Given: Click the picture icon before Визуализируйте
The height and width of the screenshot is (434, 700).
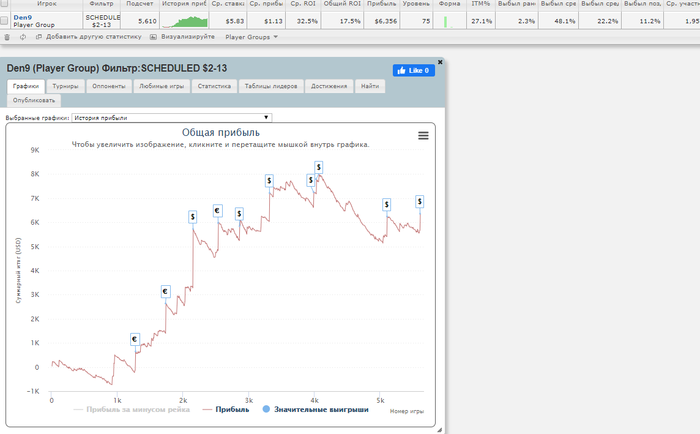Looking at the screenshot, I should pyautogui.click(x=153, y=37).
